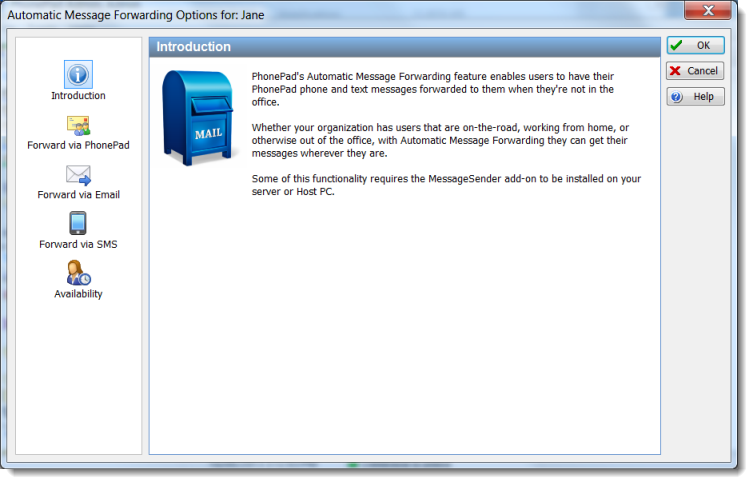Open the Availability person icon
The height and width of the screenshot is (484, 753).
[x=78, y=273]
